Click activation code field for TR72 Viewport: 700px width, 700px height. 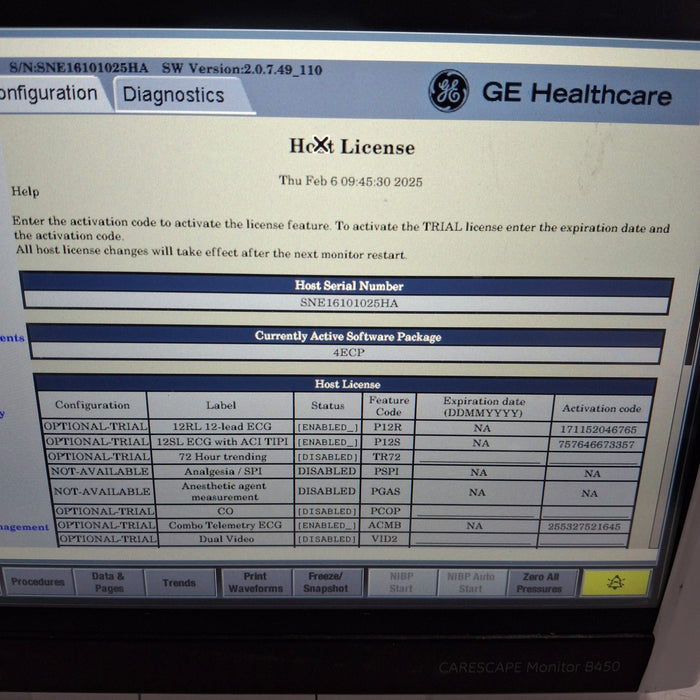(595, 458)
